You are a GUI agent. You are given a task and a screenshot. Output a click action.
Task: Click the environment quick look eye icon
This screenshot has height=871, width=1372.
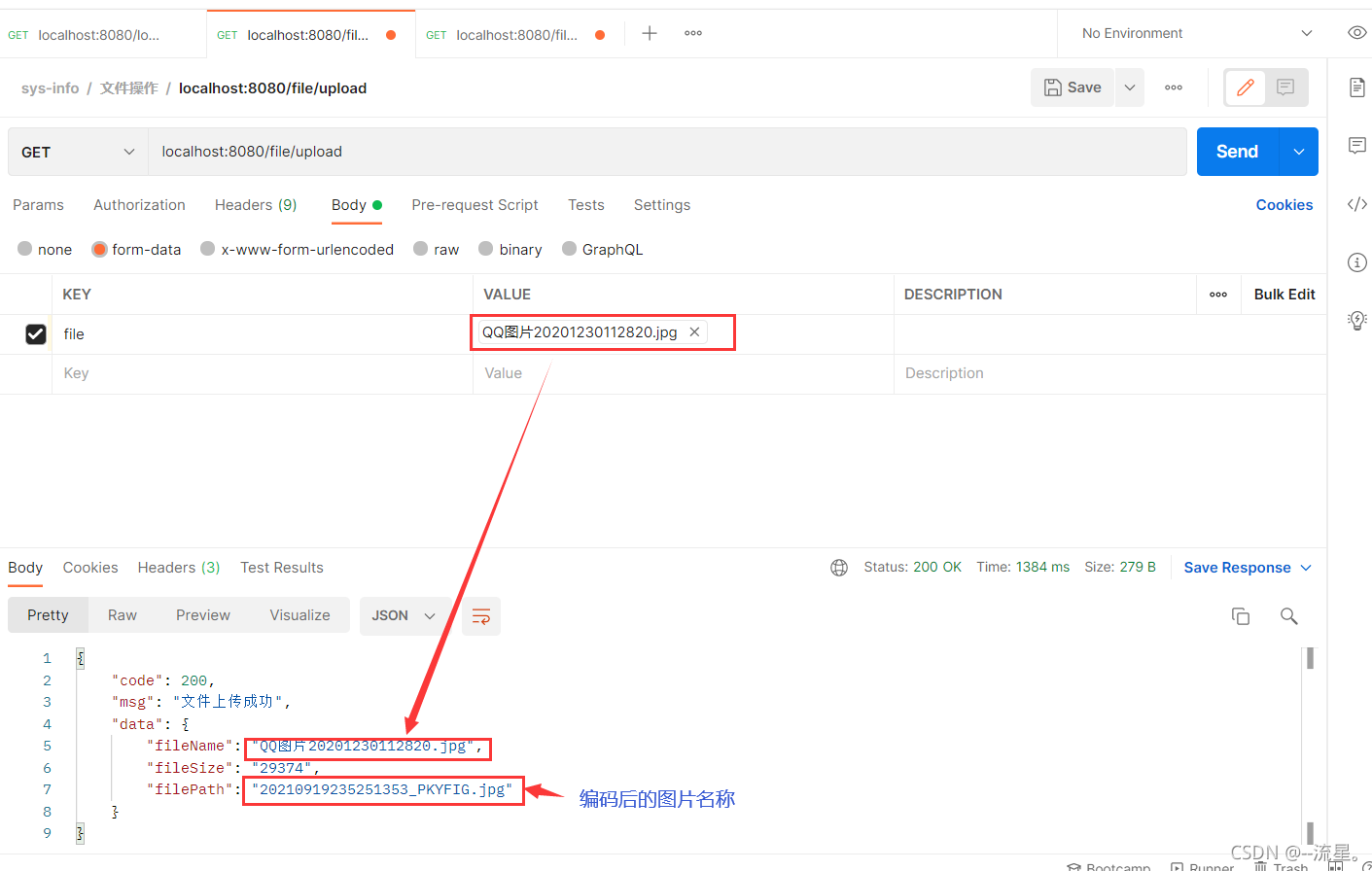[x=1357, y=33]
